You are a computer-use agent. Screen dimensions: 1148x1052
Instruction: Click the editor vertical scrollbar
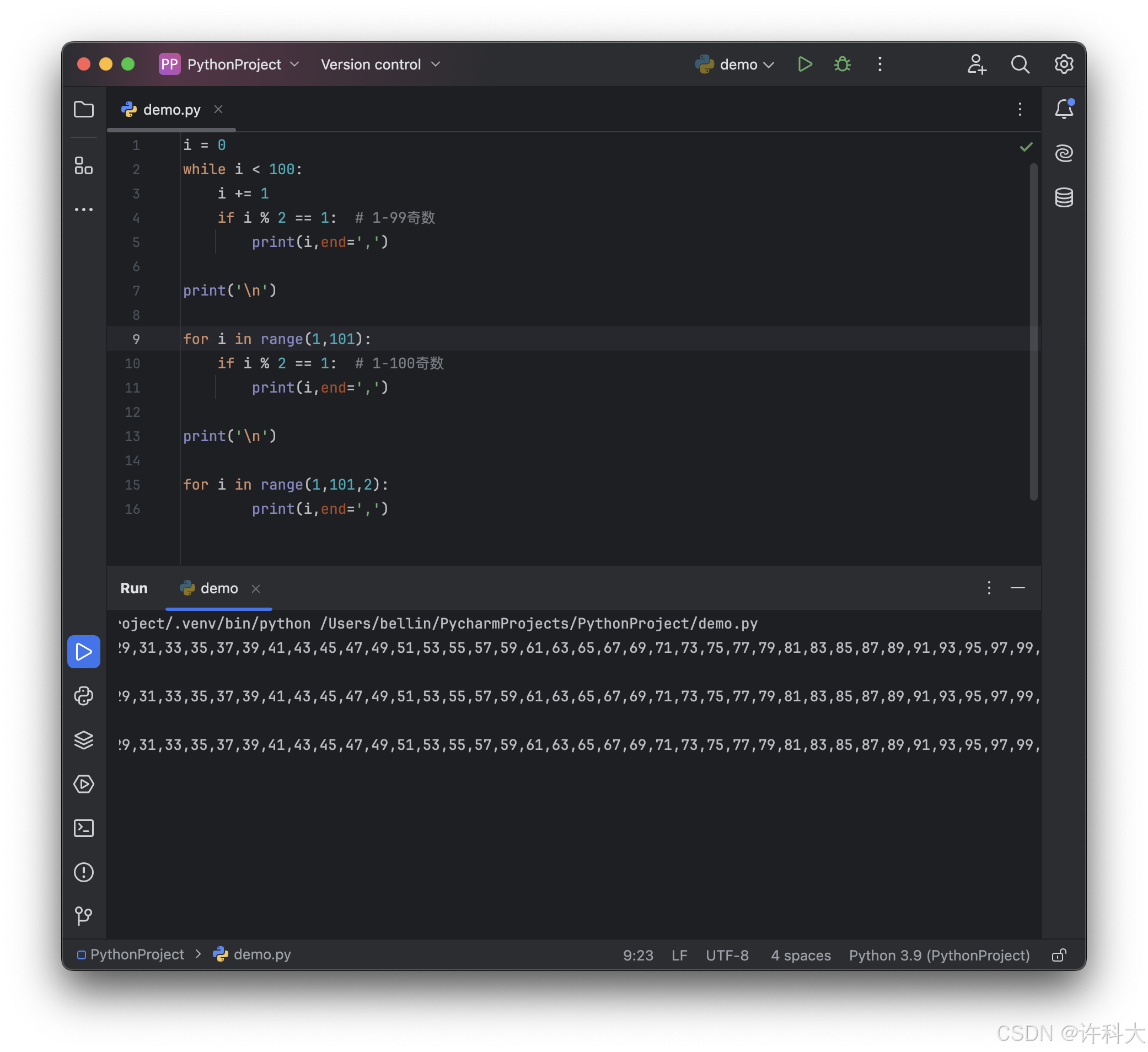[1033, 332]
